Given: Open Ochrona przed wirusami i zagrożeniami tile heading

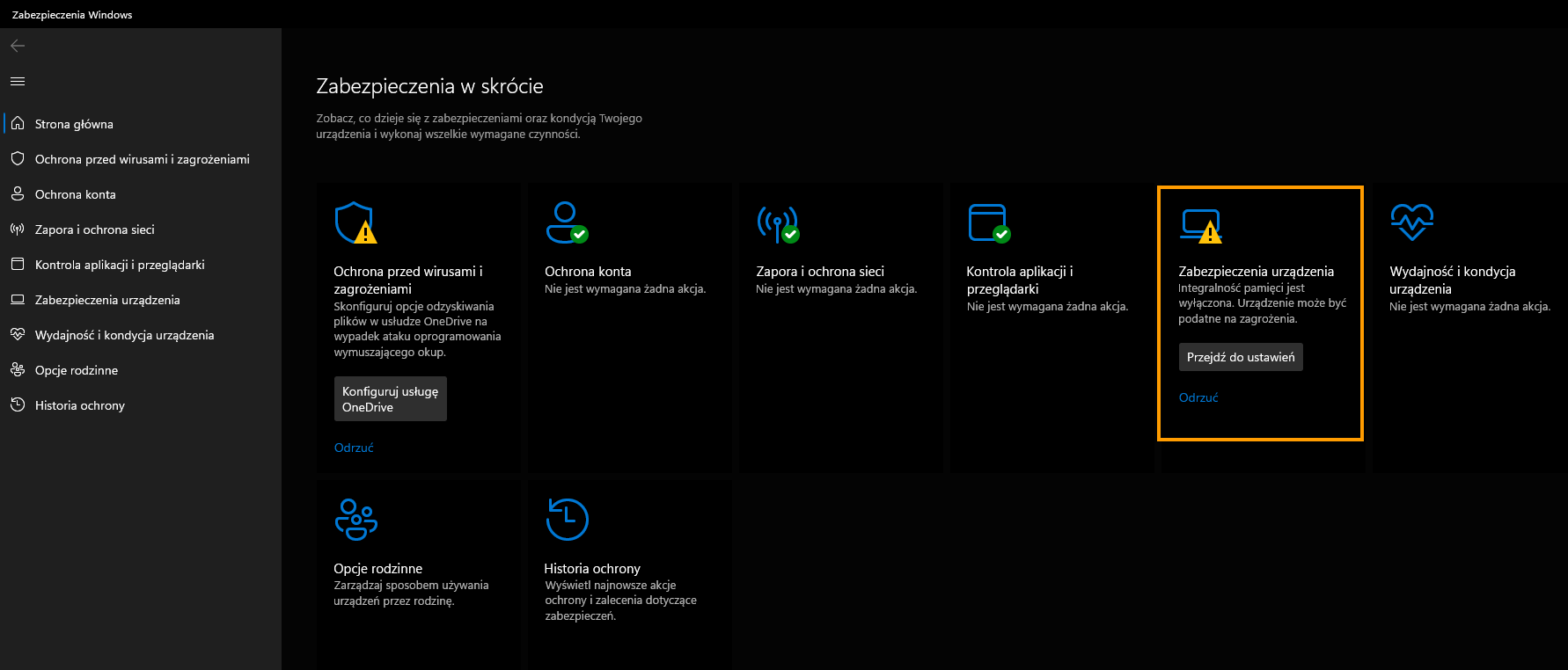Looking at the screenshot, I should [x=408, y=280].
